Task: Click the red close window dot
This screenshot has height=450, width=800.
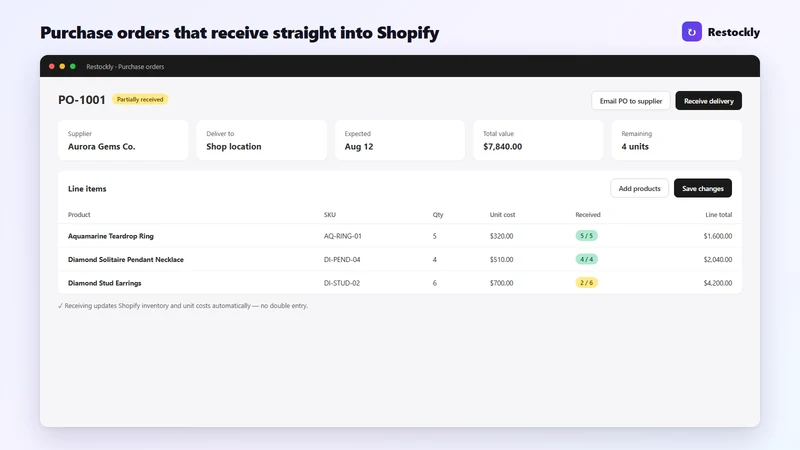Action: coord(52,66)
